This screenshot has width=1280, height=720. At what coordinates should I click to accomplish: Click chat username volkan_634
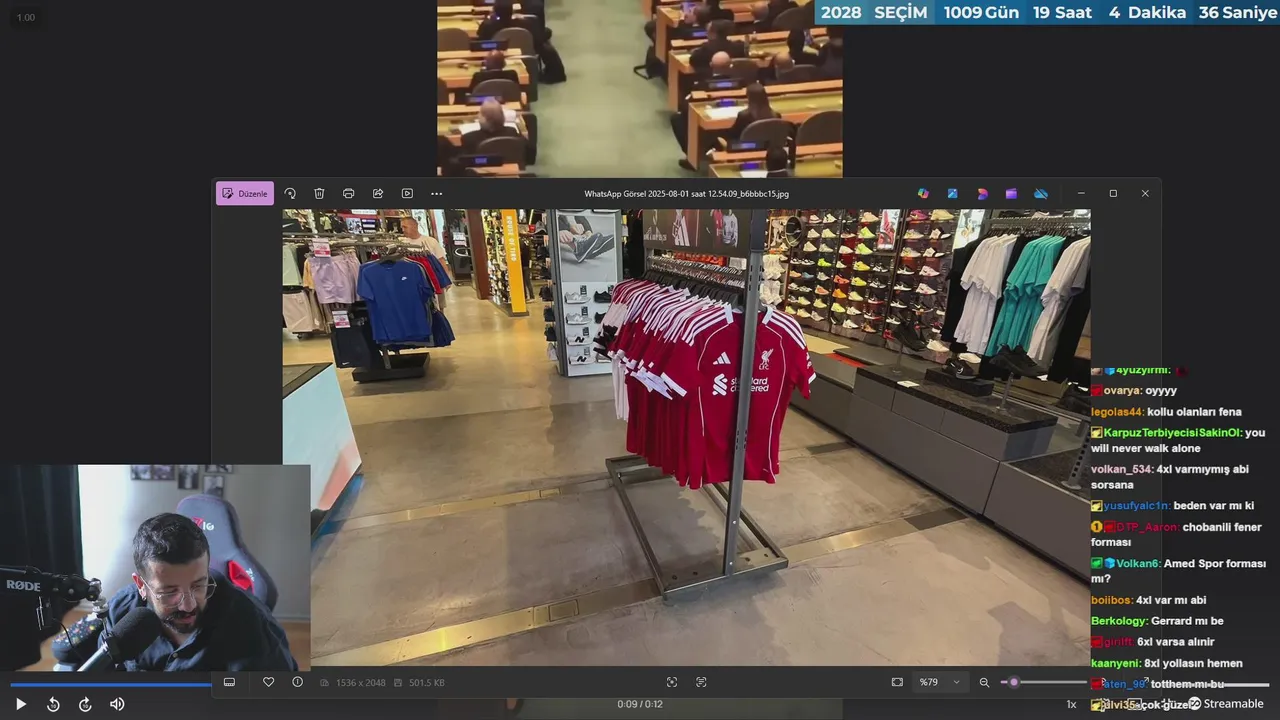(1122, 469)
